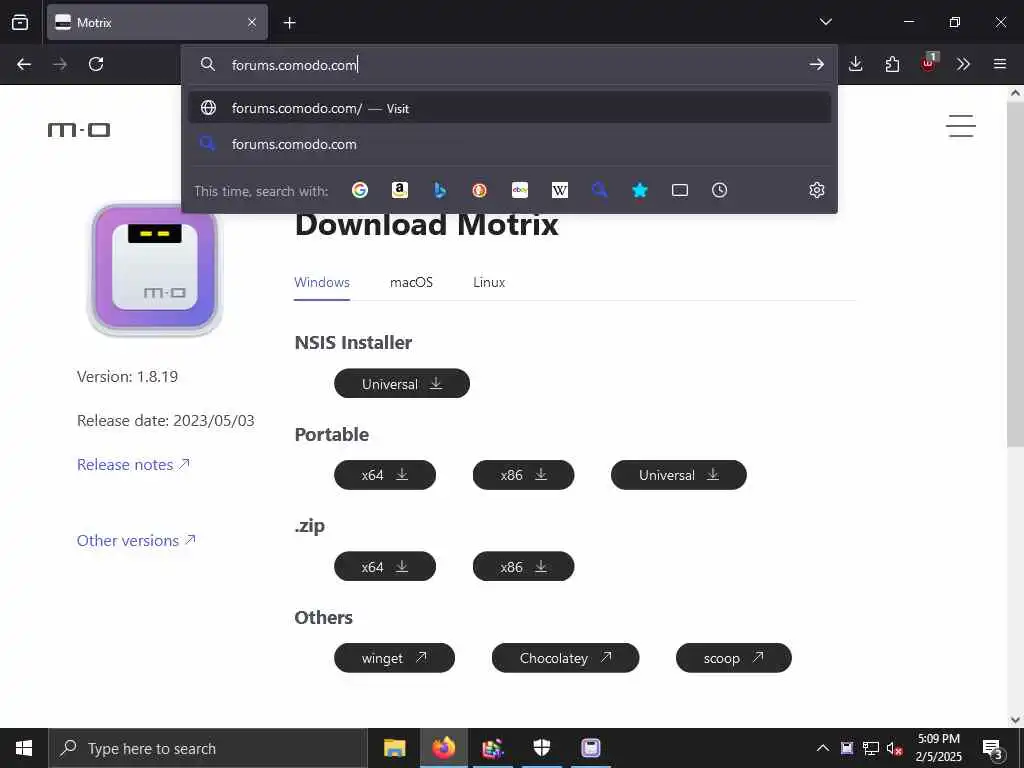Click the Firefox View icon
The width and height of the screenshot is (1024, 768).
(20, 22)
